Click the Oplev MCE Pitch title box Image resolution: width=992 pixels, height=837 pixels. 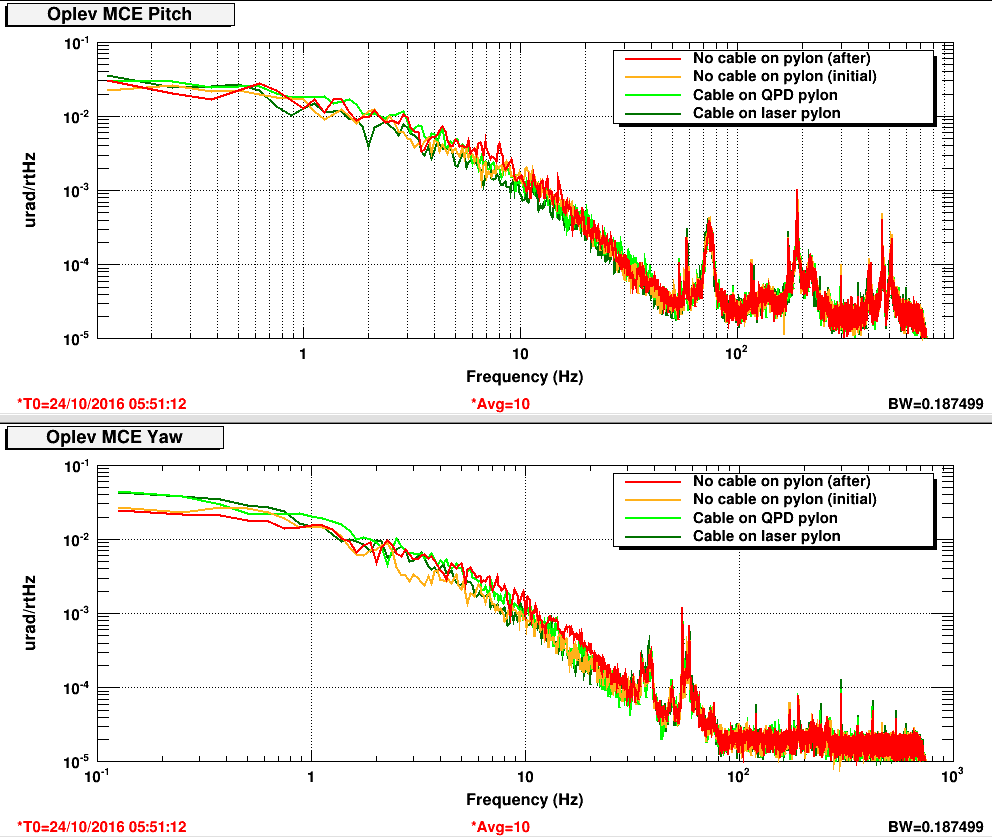(x=120, y=14)
